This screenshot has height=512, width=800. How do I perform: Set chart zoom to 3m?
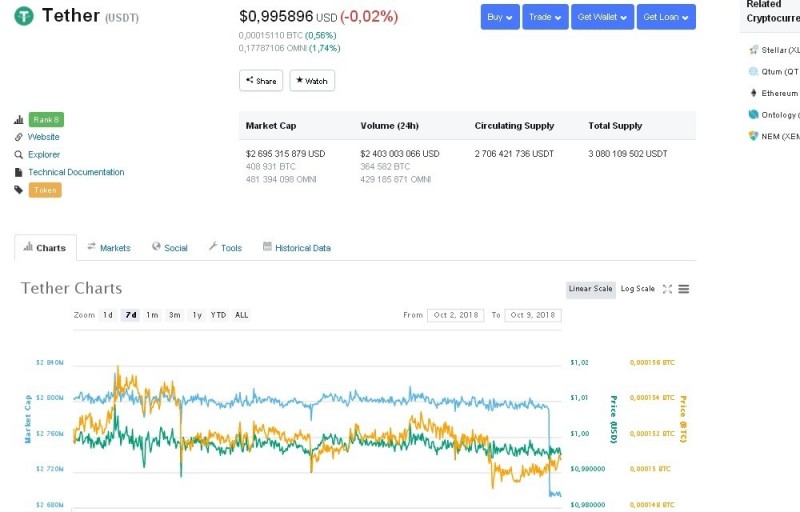174,315
